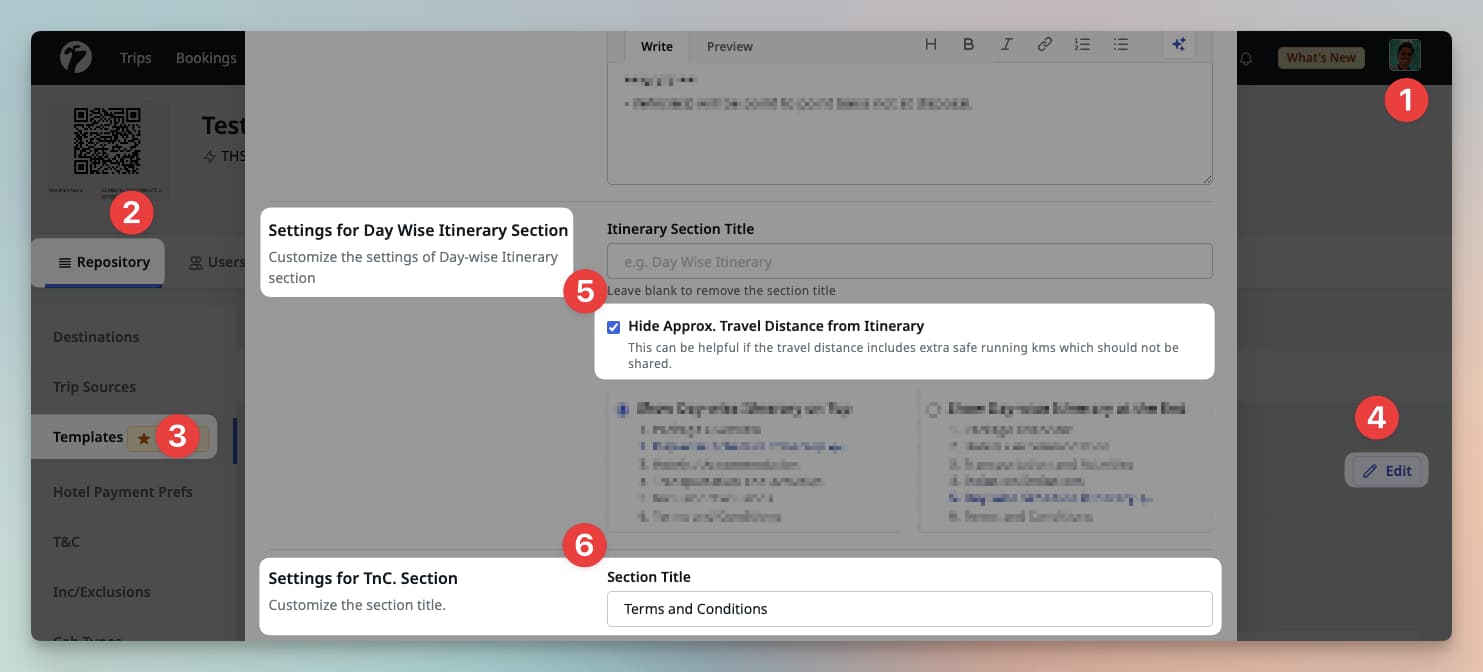The width and height of the screenshot is (1483, 672).
Task: Click the Edit button
Action: coord(1387,471)
